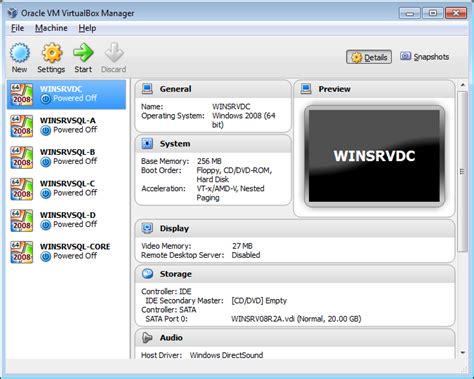474x379 pixels.
Task: Click WINSRVSQL-CORE power state icon
Action: click(x=46, y=256)
